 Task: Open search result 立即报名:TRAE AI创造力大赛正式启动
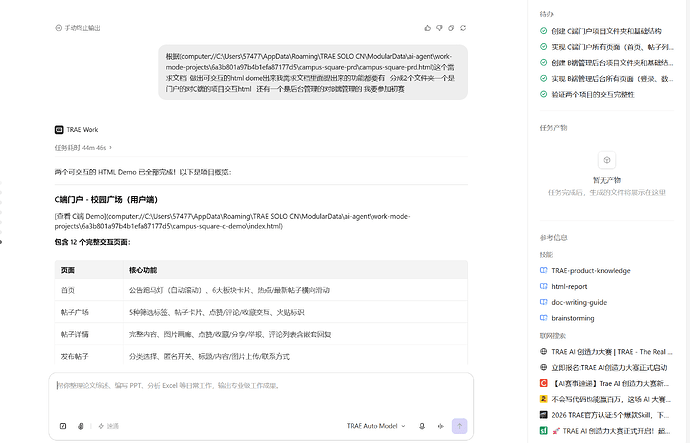(x=609, y=367)
